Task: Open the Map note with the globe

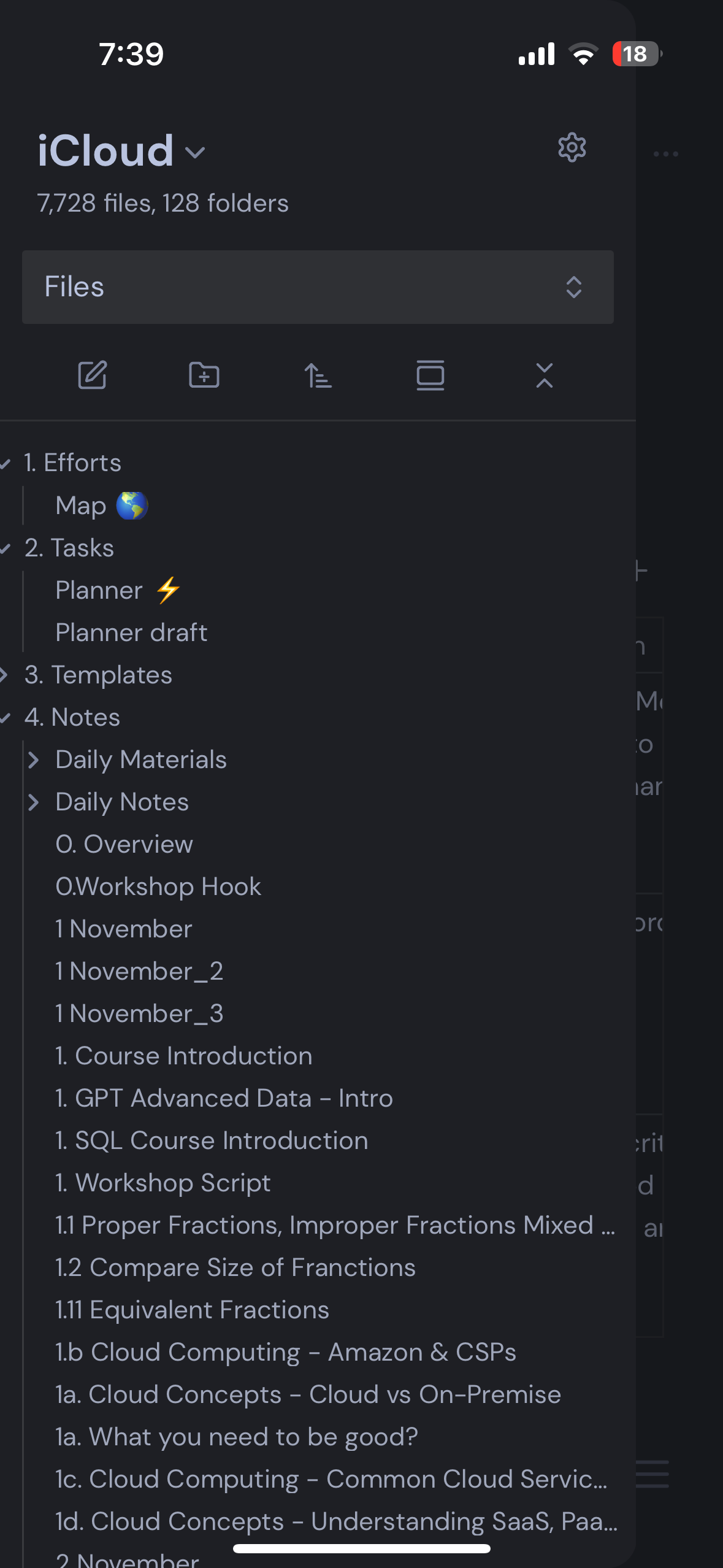Action: click(x=101, y=505)
